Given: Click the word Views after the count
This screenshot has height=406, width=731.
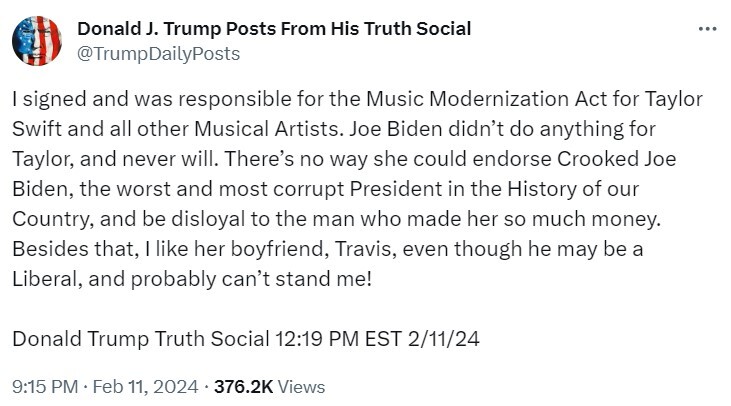Looking at the screenshot, I should click(301, 385).
